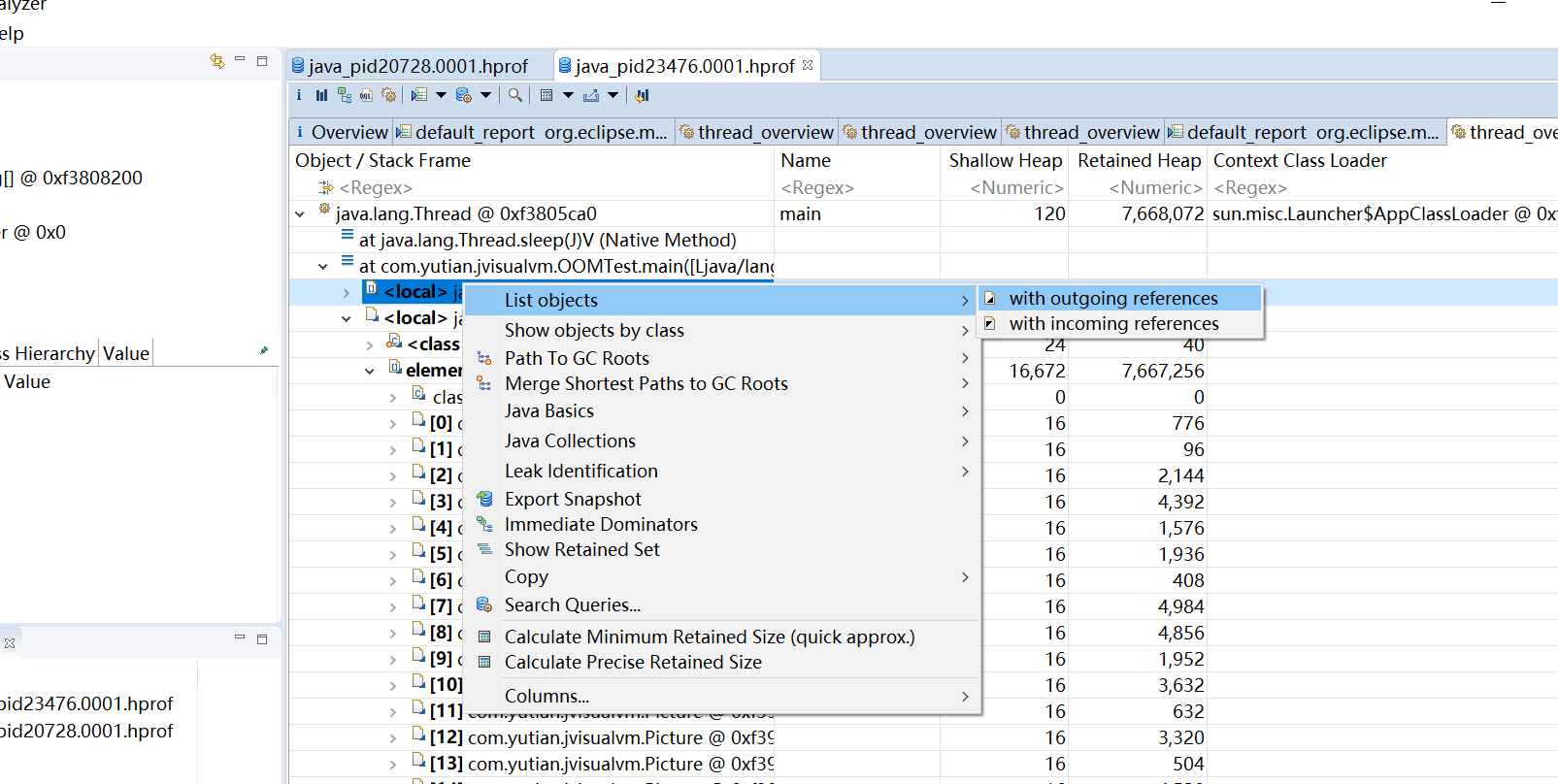Click the compare heap dumps toolbar icon

click(642, 95)
